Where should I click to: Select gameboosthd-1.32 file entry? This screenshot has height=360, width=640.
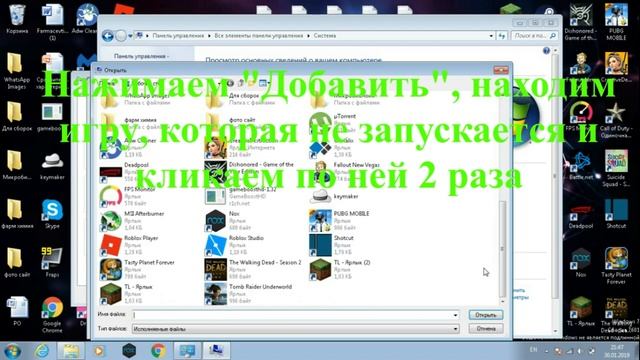click(x=241, y=196)
